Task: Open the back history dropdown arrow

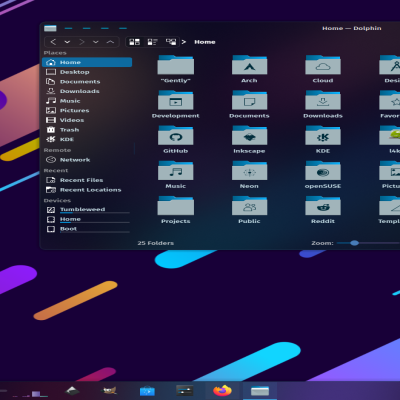Action: point(67,42)
